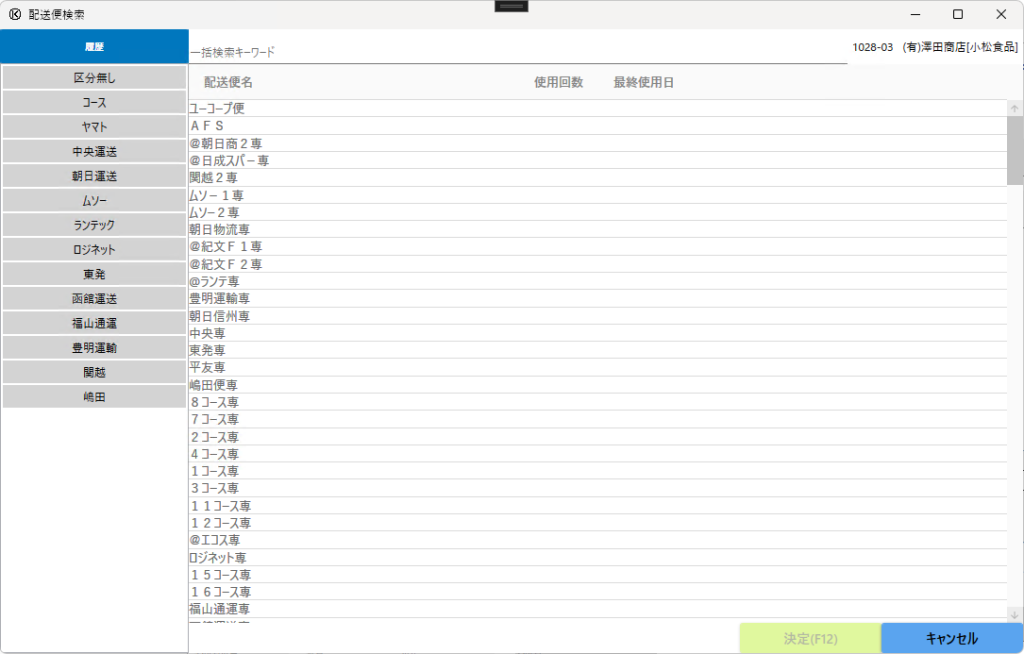Select the 朝日信州専 row

(598, 316)
